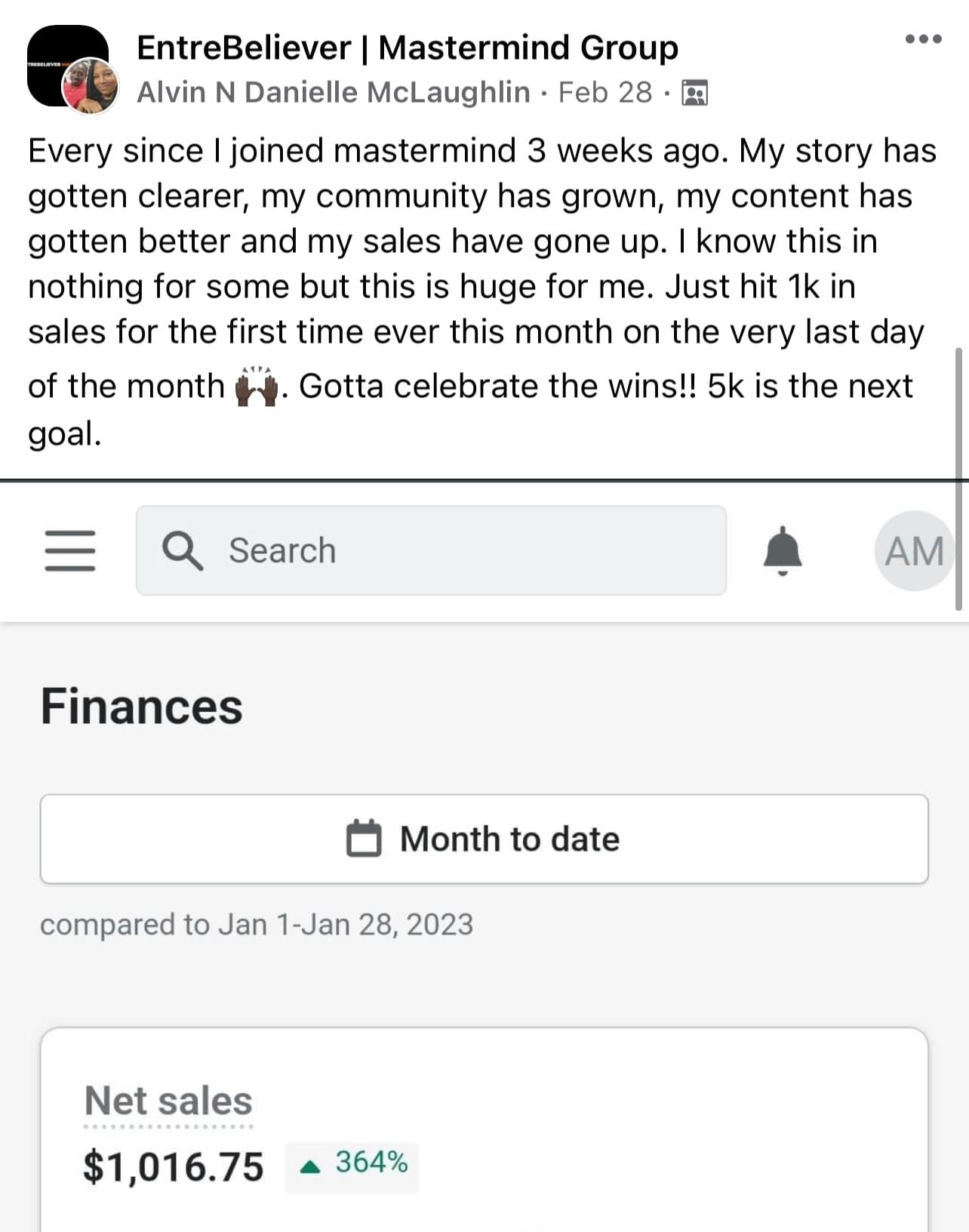Click the group members privacy icon
The image size is (969, 1232).
pos(694,93)
